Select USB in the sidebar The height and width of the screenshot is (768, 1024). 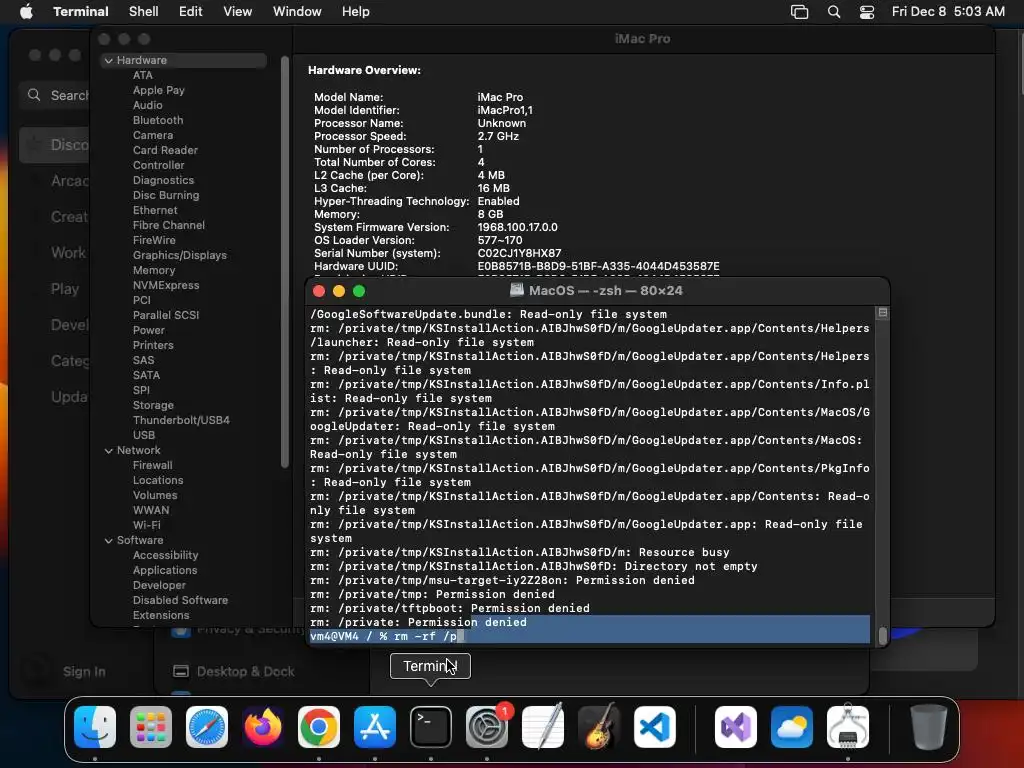[144, 436]
